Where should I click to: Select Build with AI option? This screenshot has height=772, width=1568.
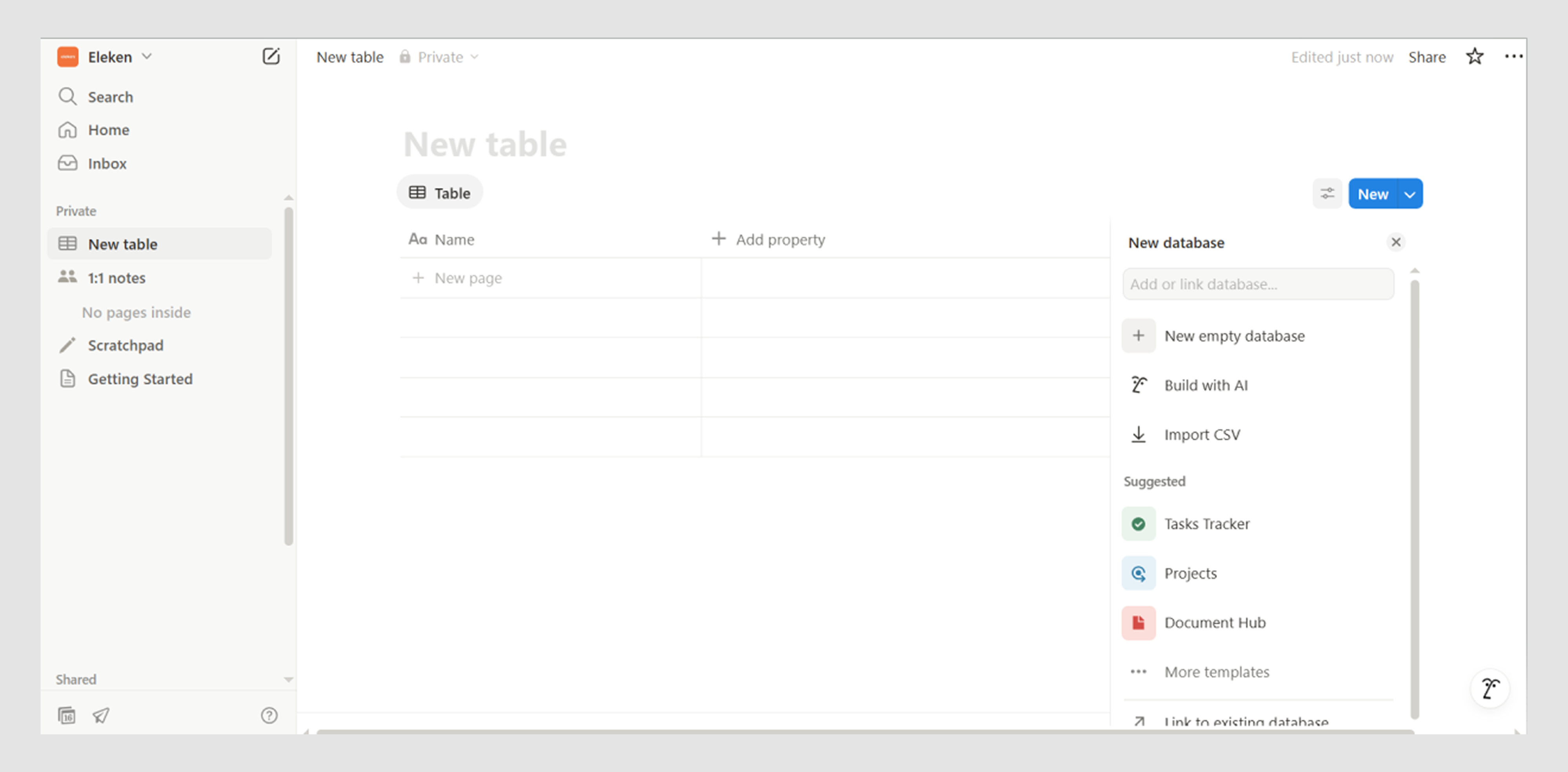[1257, 385]
